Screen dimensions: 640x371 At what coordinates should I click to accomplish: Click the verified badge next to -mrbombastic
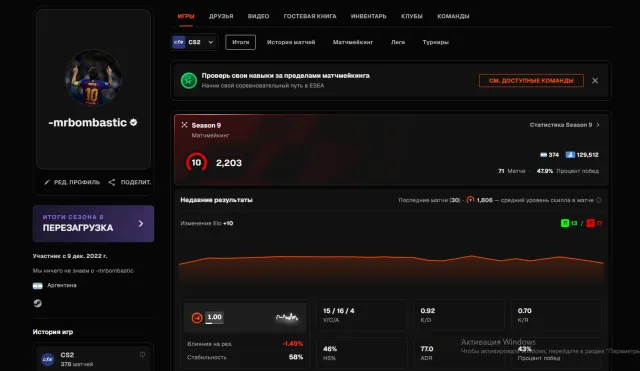[x=133, y=122]
